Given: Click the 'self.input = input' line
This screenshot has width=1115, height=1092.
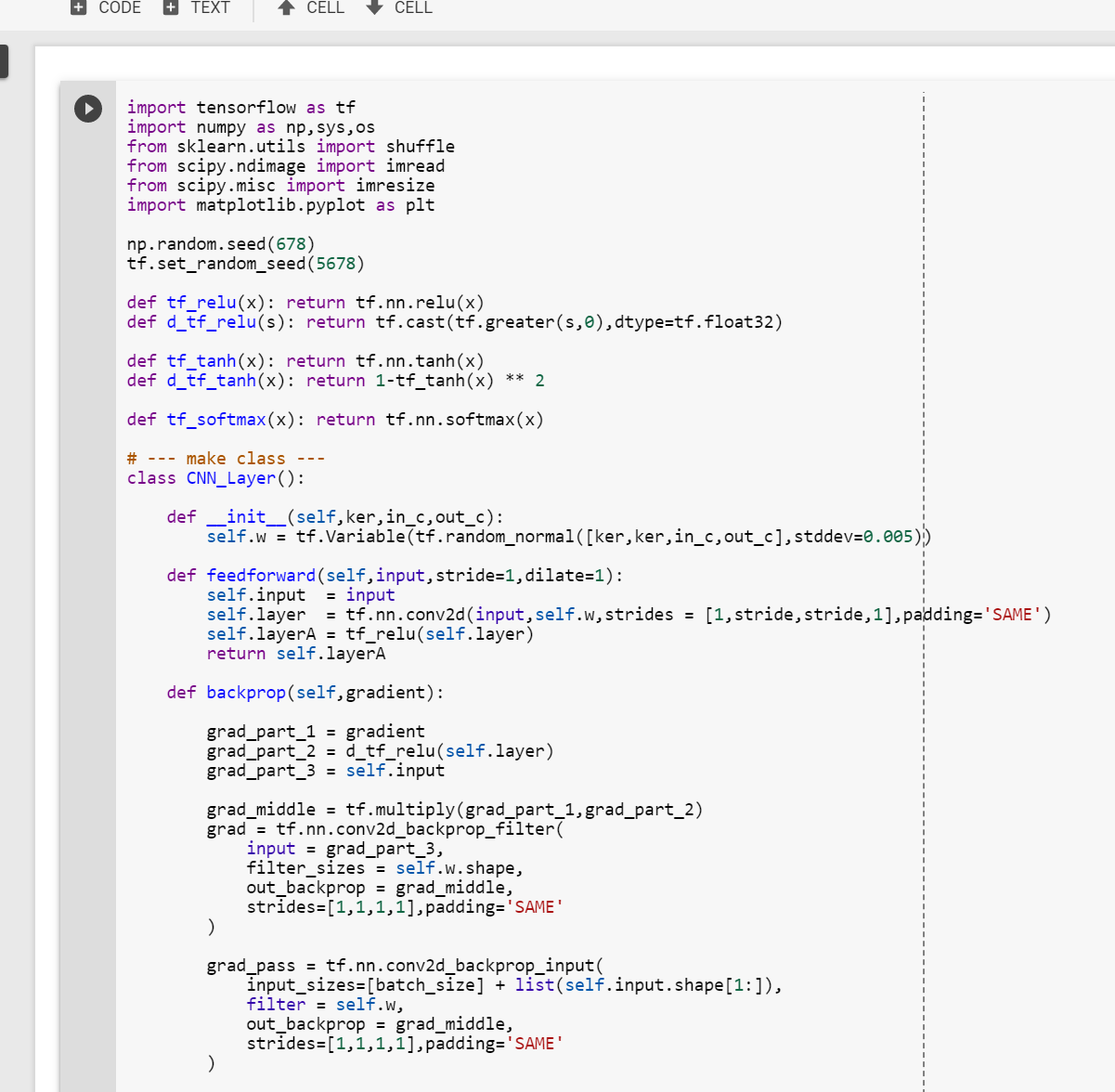Looking at the screenshot, I should click(301, 595).
